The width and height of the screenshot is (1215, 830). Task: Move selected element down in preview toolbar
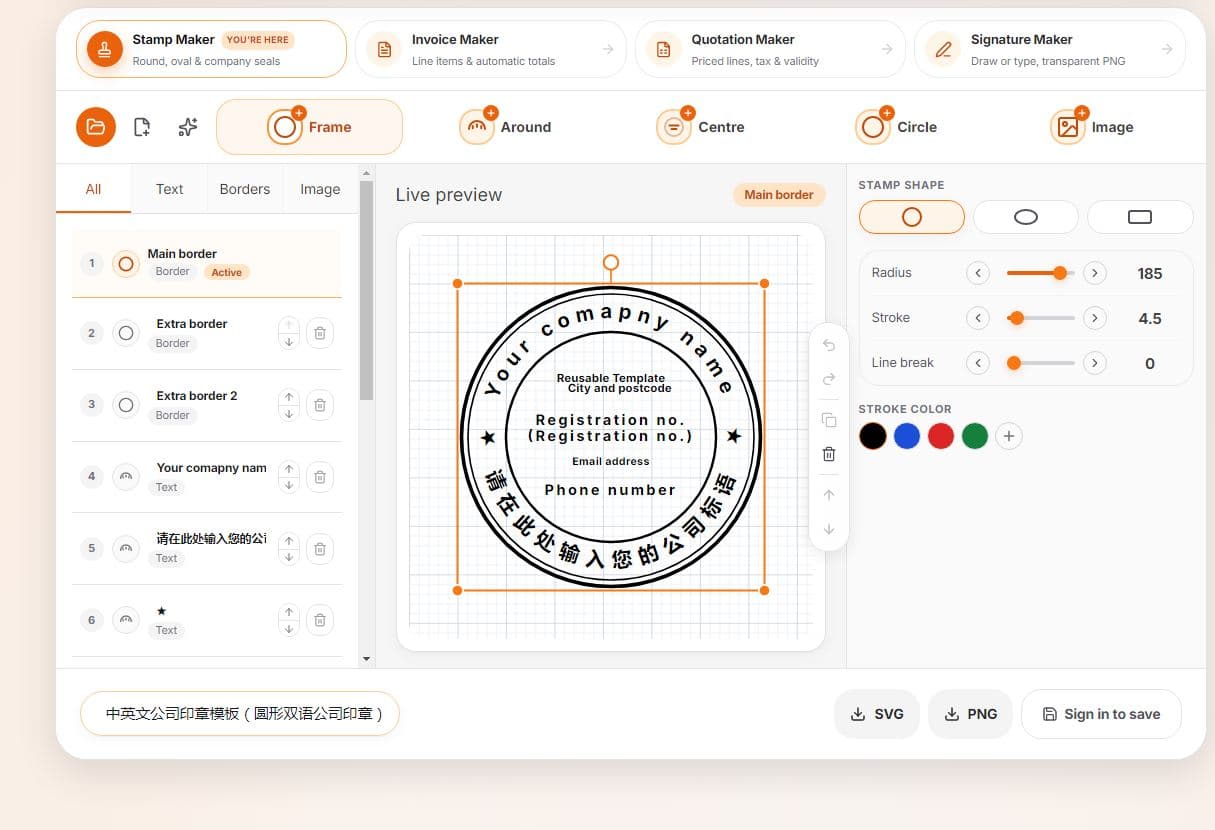click(829, 529)
